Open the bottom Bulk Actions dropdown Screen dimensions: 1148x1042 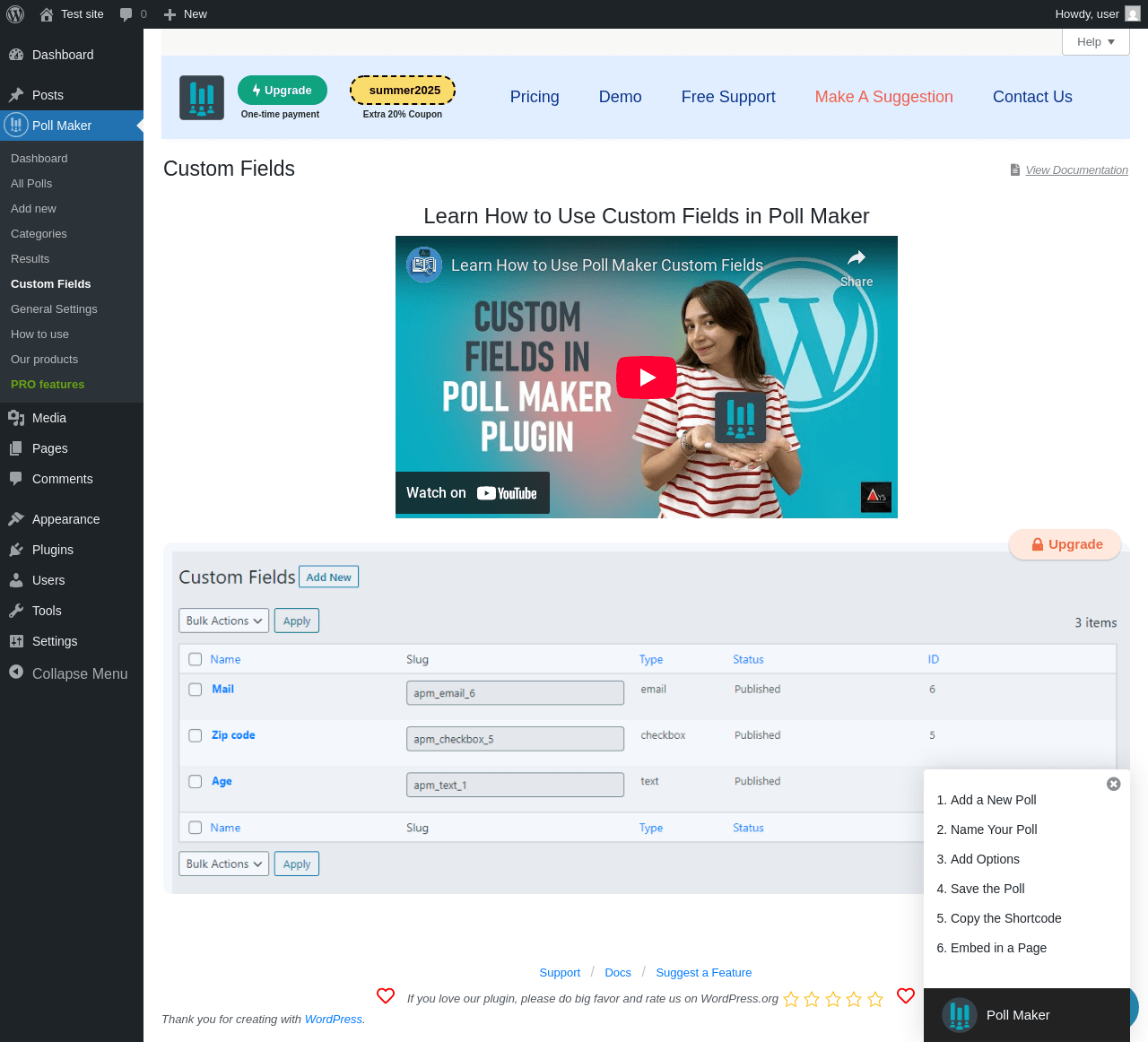[x=223, y=864]
